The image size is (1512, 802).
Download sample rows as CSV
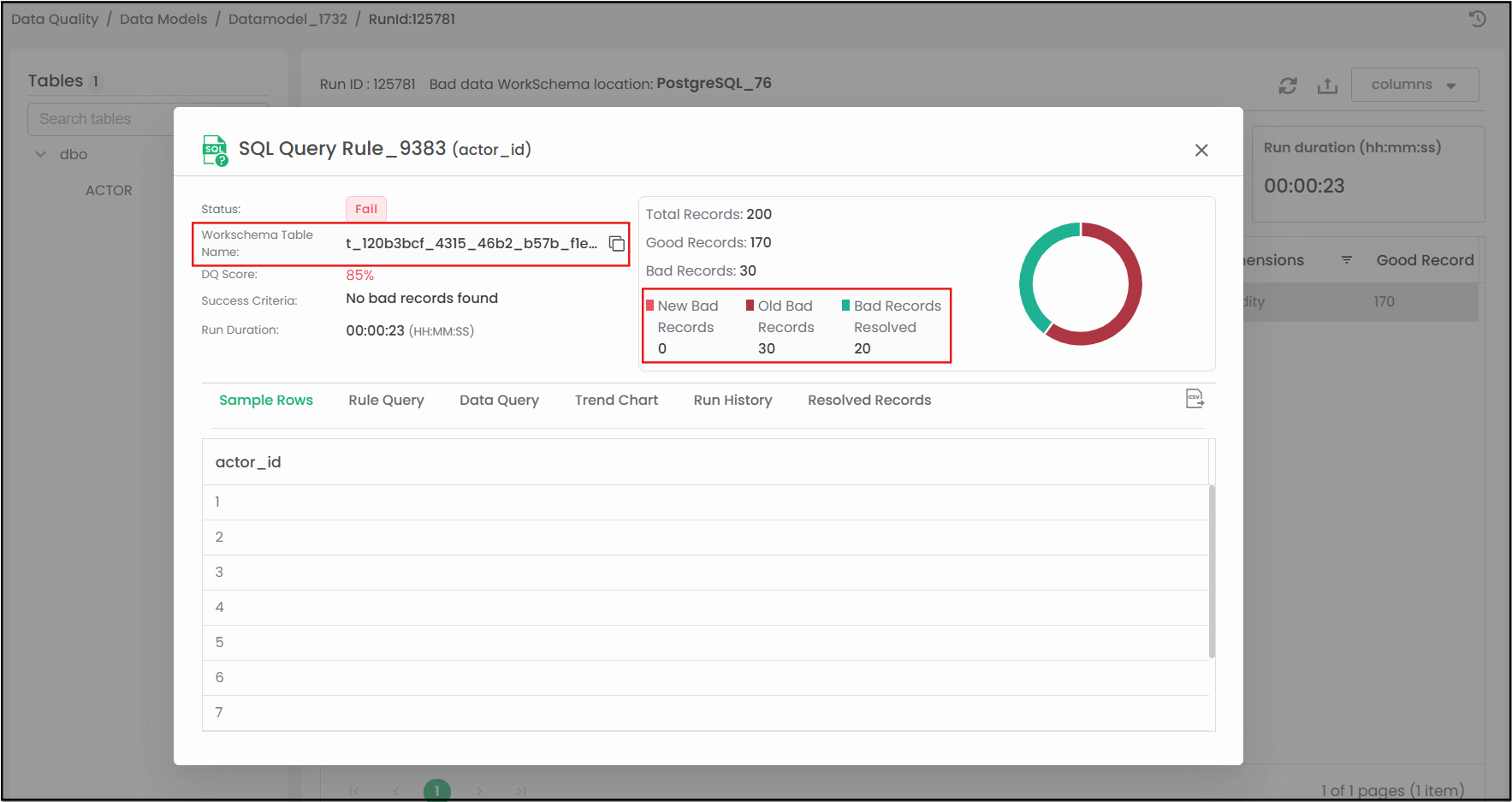click(1195, 399)
